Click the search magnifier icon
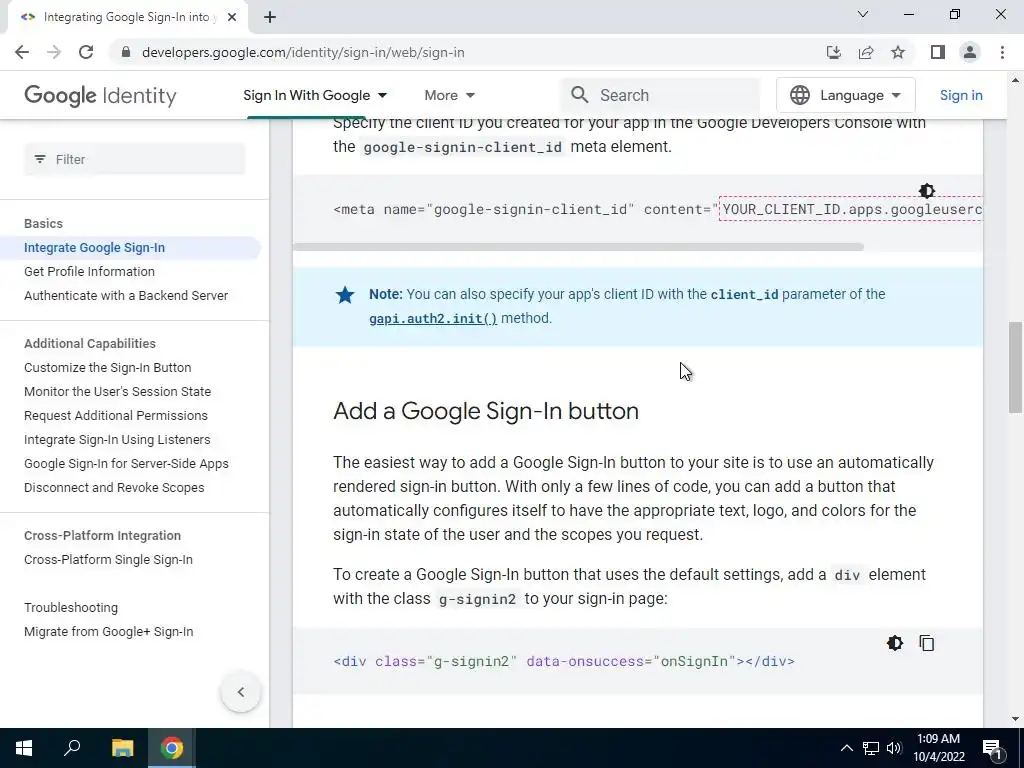This screenshot has width=1024, height=768. point(579,95)
